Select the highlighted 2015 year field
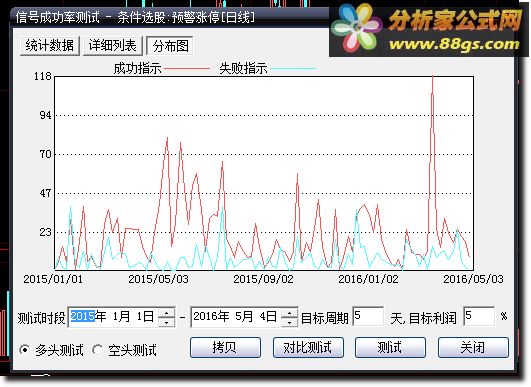Image resolution: width=531 pixels, height=387 pixels. click(x=83, y=316)
